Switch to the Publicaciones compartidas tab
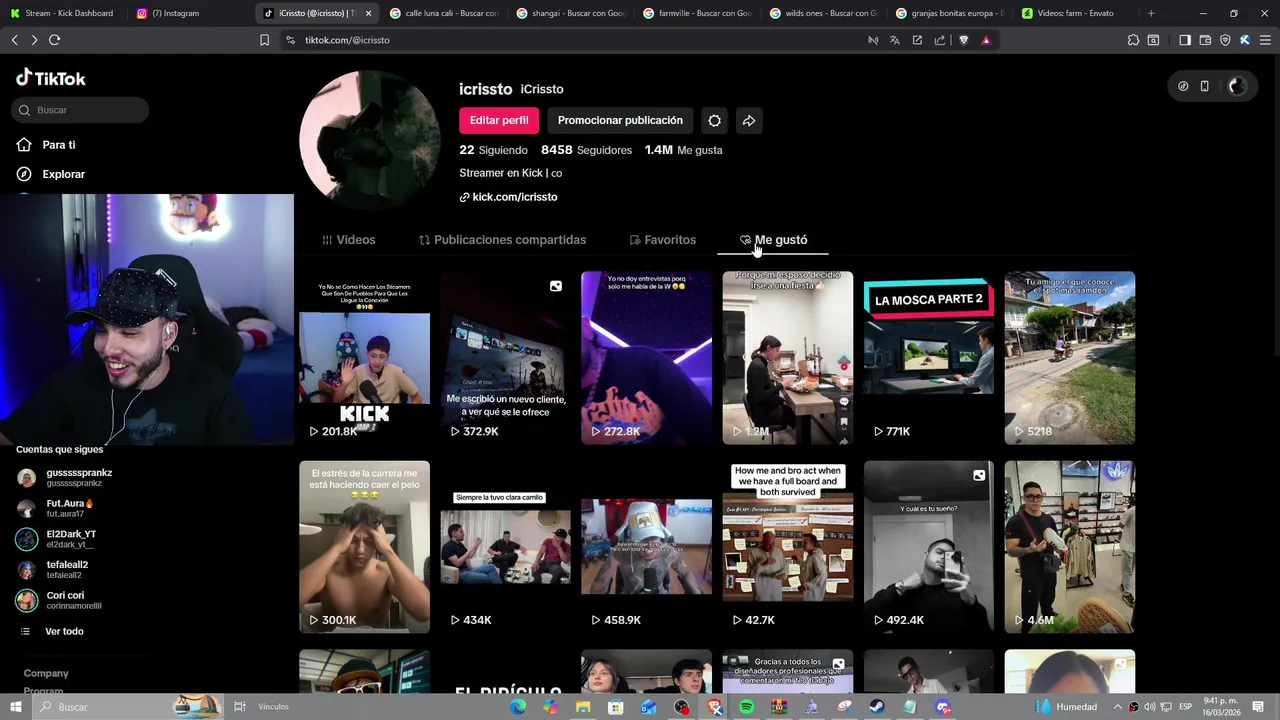 coord(502,240)
